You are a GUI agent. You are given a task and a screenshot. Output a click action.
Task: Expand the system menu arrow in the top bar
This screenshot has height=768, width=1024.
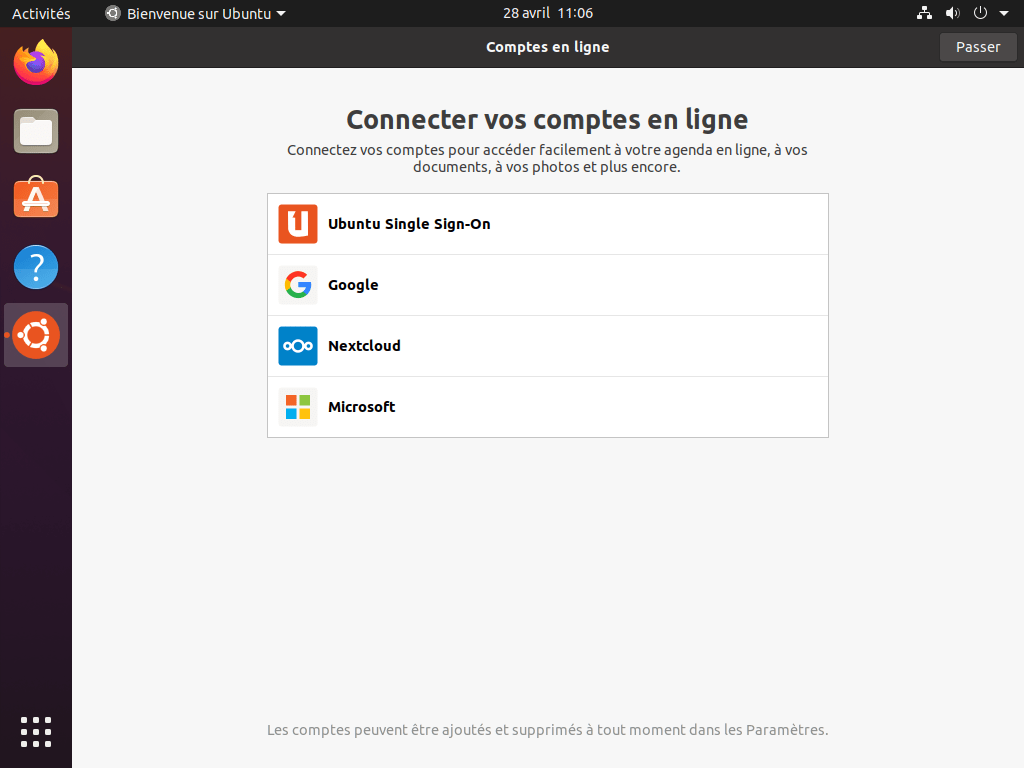pos(1004,13)
